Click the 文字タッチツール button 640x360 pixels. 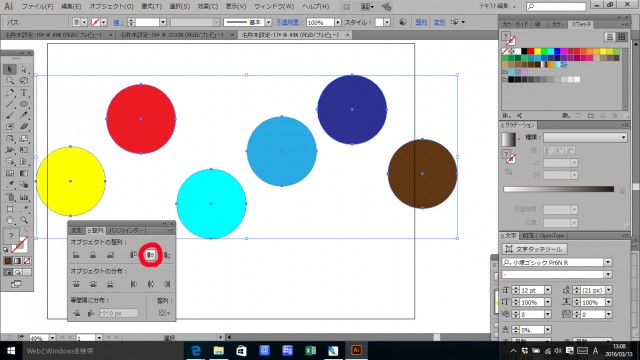pos(535,249)
